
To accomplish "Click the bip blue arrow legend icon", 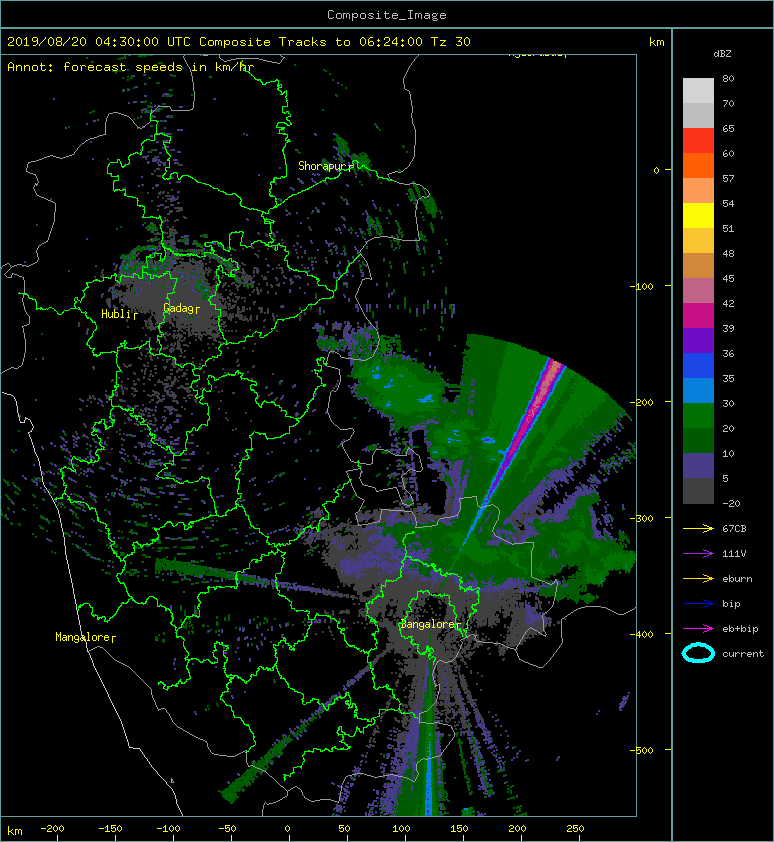I will 698,604.
